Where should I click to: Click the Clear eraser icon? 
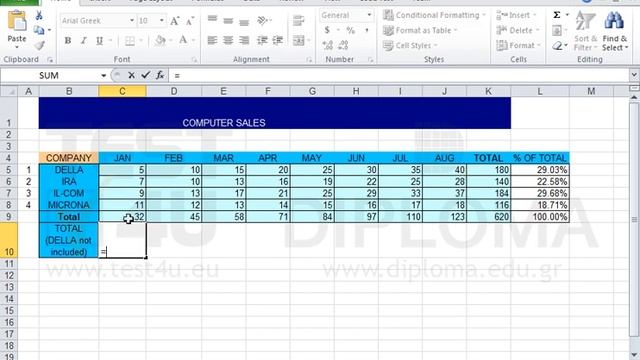pyautogui.click(x=557, y=46)
